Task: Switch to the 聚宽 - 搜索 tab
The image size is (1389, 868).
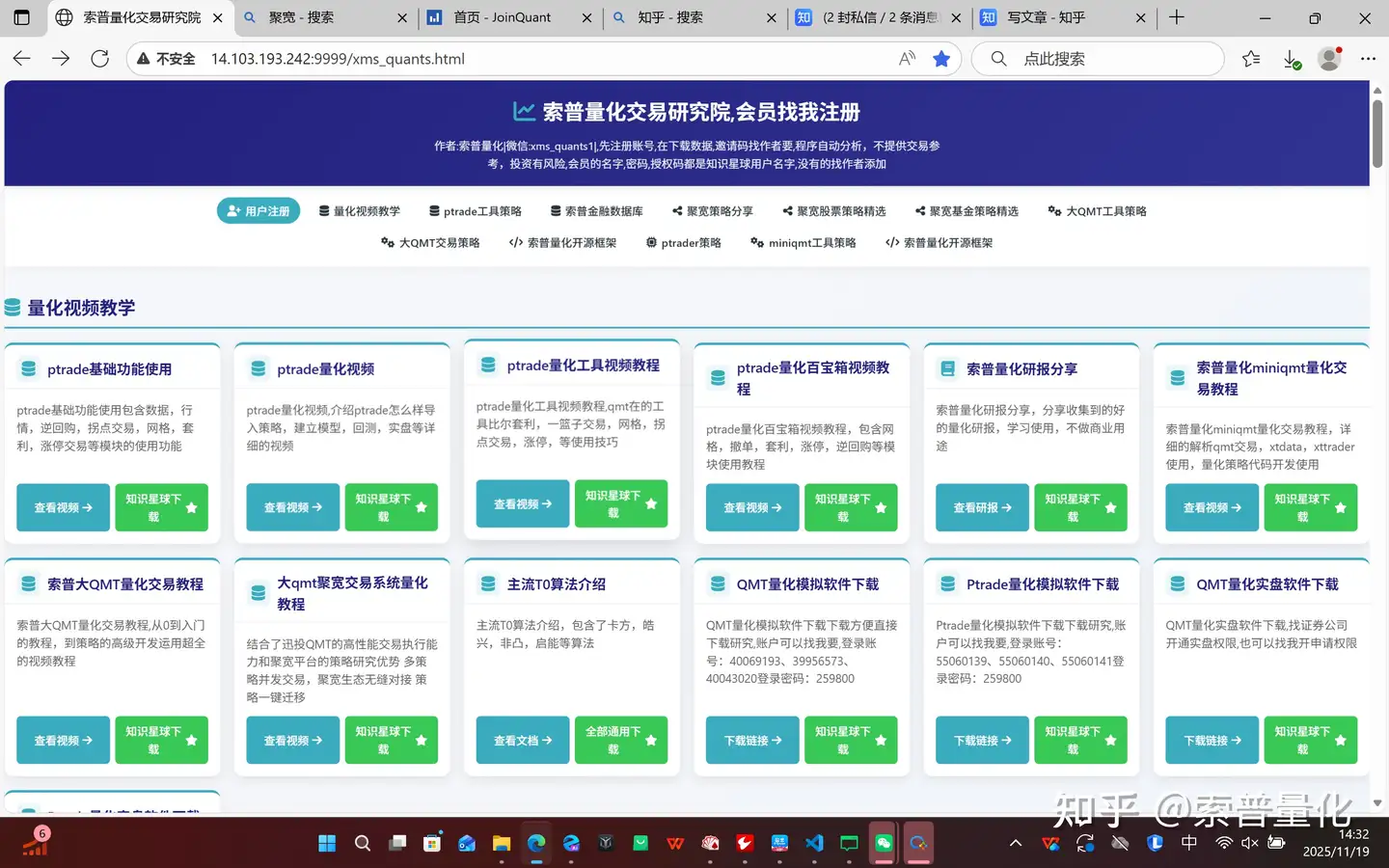Action: (x=326, y=17)
